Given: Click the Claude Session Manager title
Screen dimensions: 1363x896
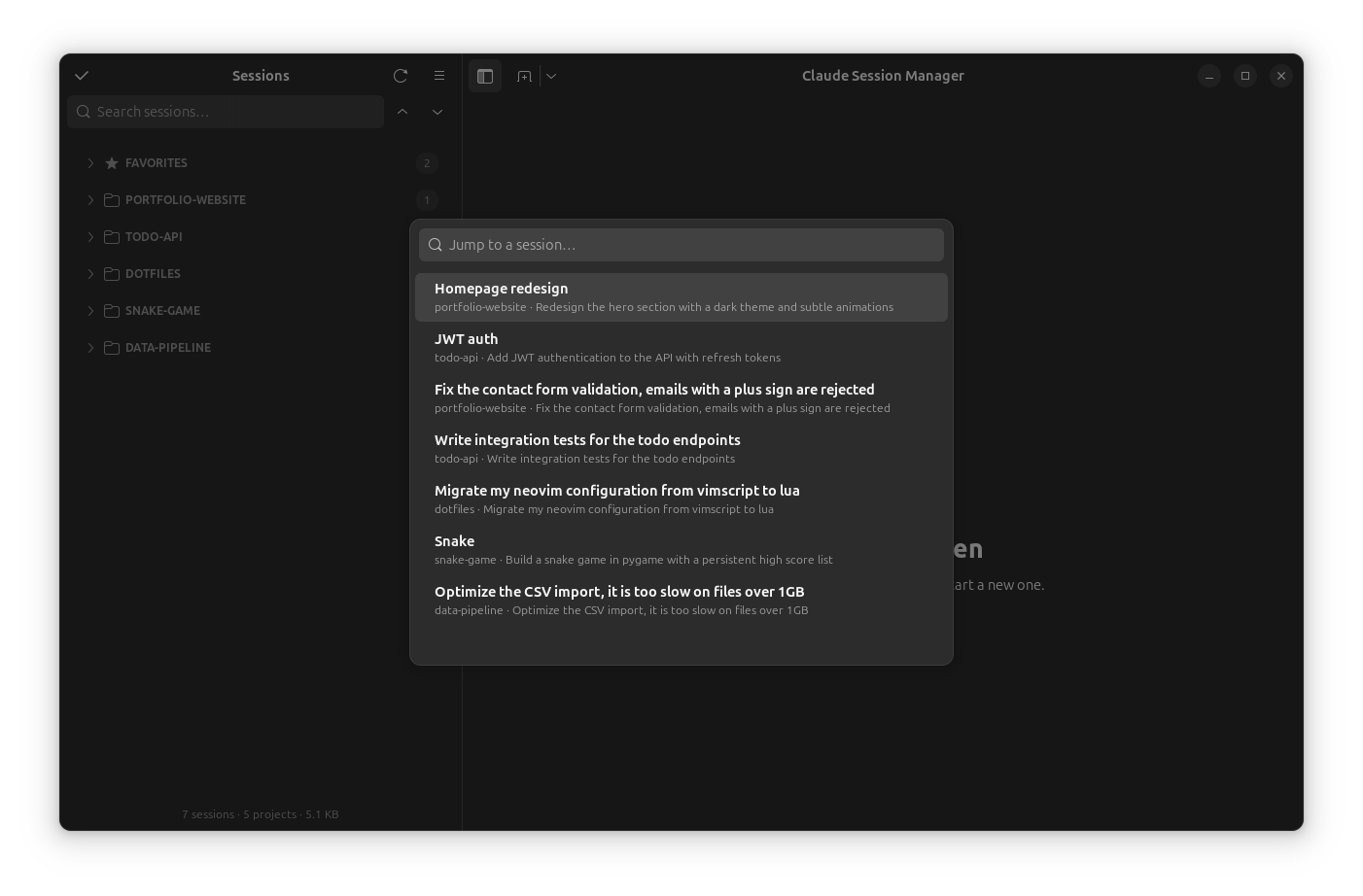Looking at the screenshot, I should point(883,76).
